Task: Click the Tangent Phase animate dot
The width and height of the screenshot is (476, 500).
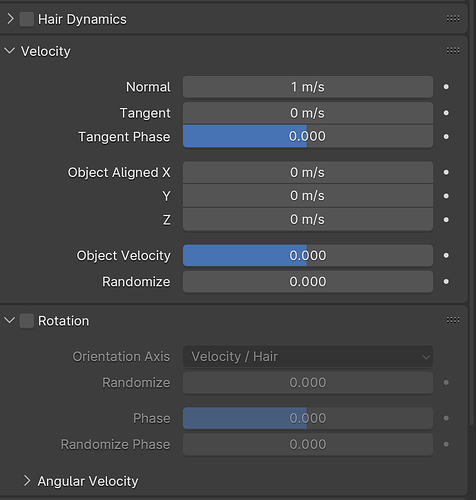Action: click(446, 137)
